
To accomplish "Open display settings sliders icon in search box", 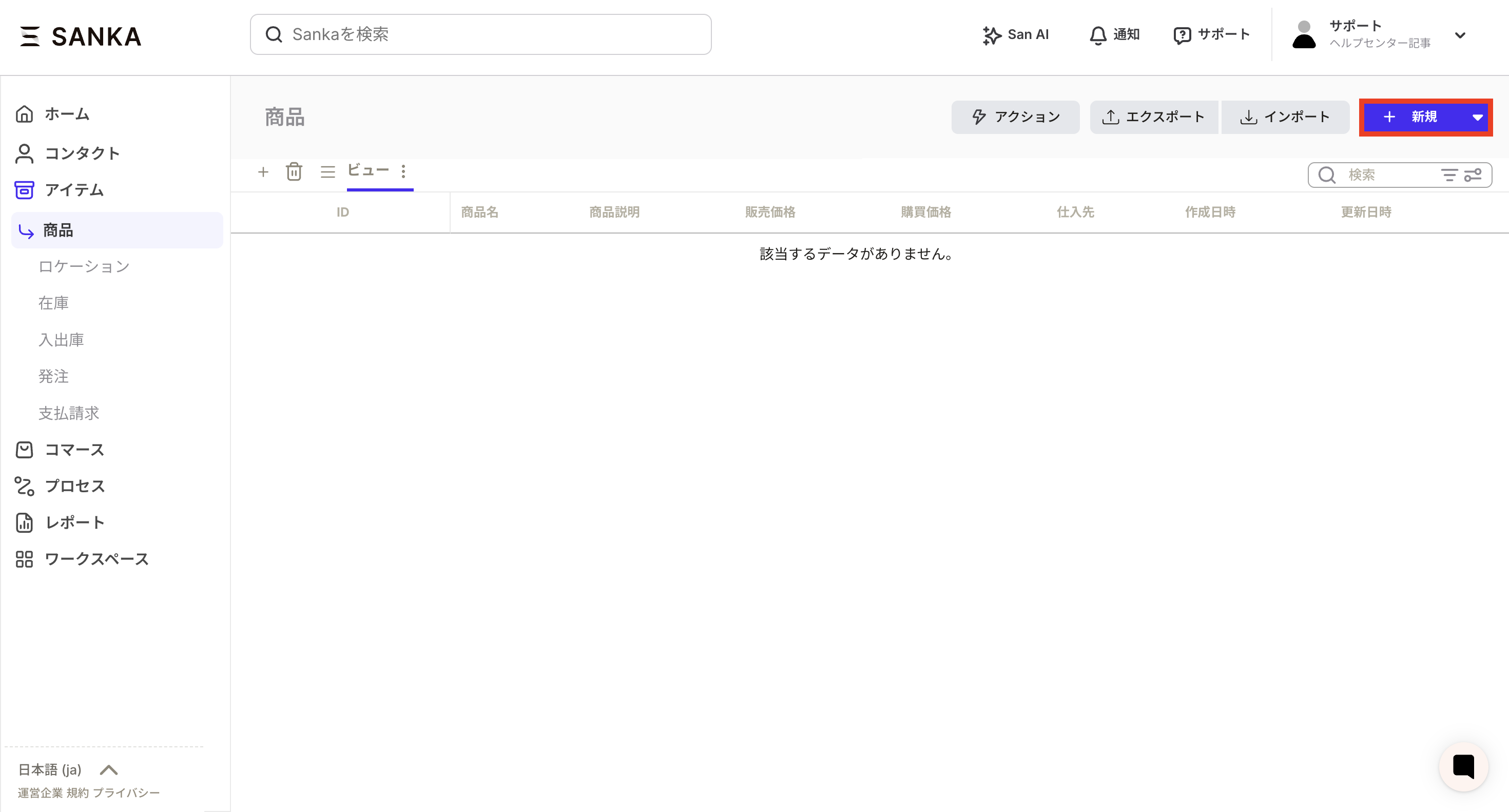I will 1473,175.
